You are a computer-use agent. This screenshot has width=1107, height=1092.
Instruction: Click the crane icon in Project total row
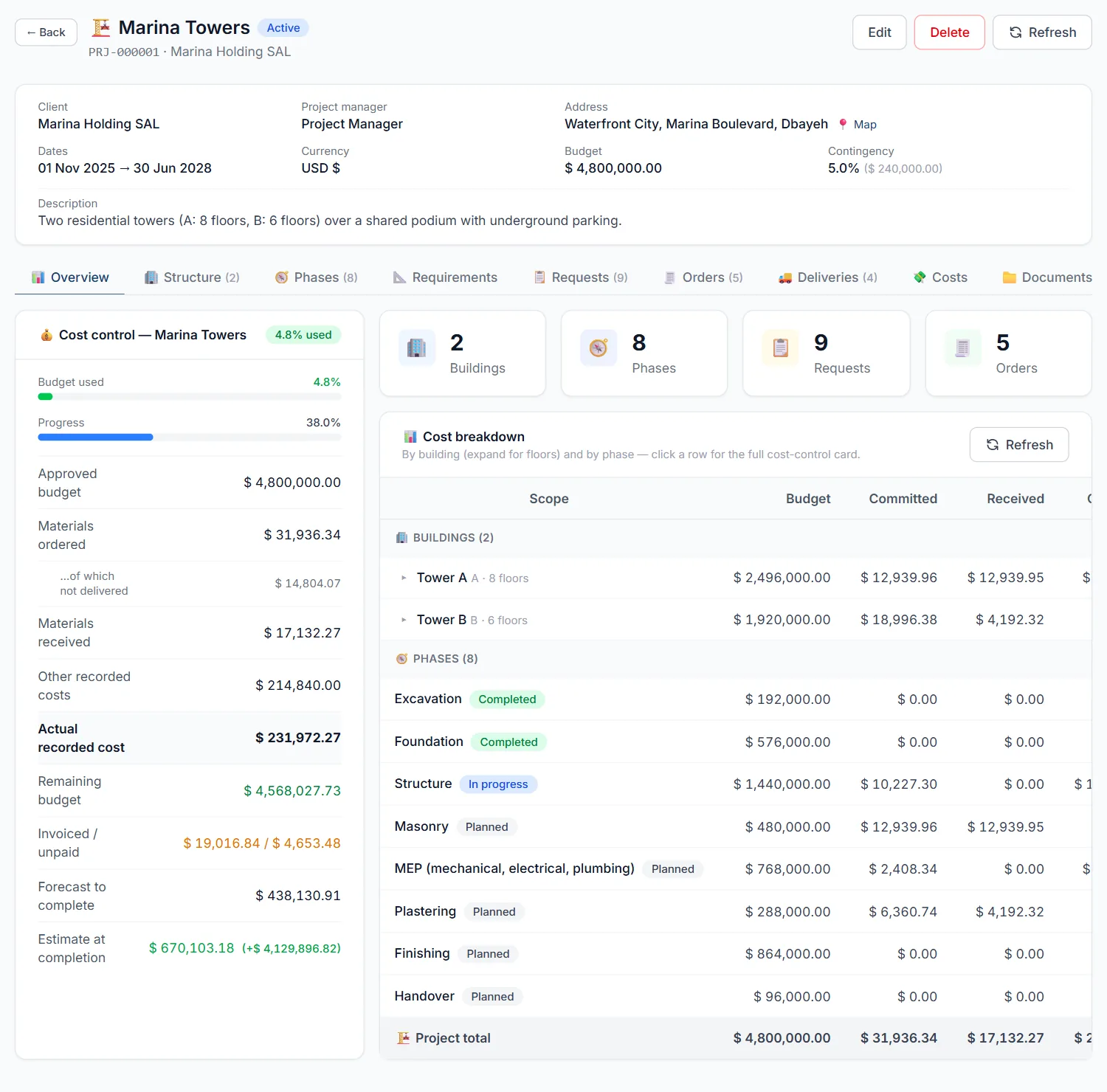[x=403, y=1038]
